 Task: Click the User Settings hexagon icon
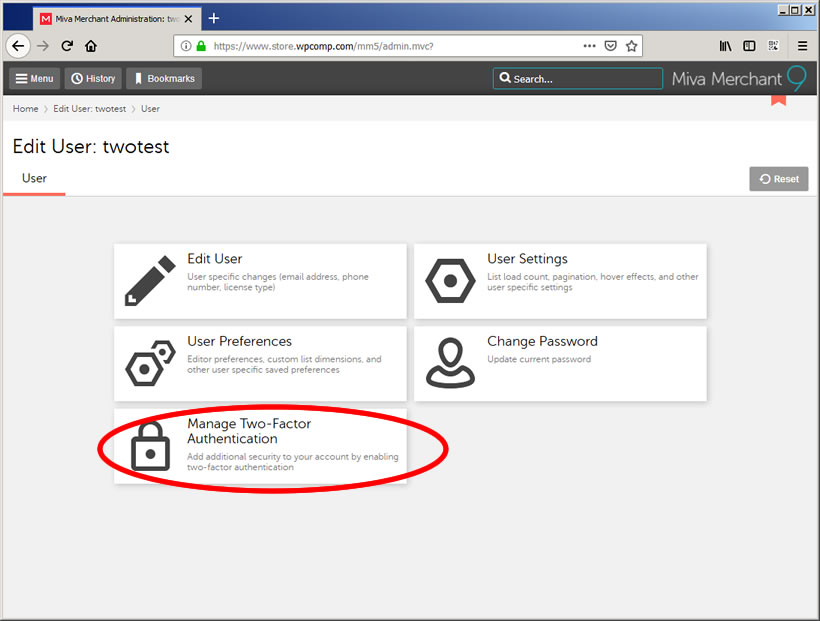point(450,281)
